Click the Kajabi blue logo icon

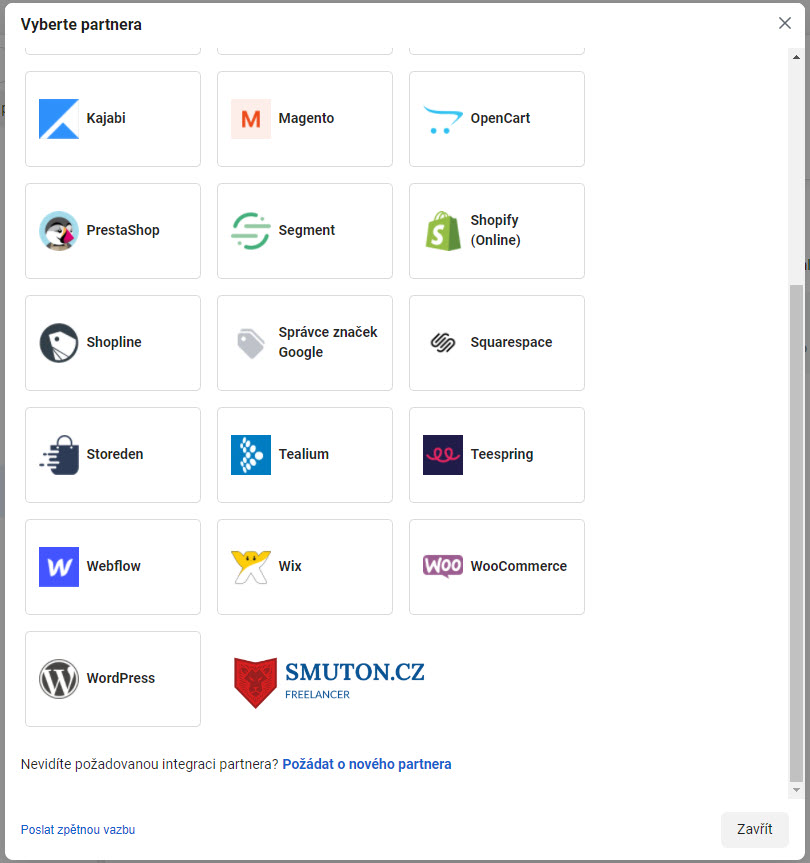[59, 119]
